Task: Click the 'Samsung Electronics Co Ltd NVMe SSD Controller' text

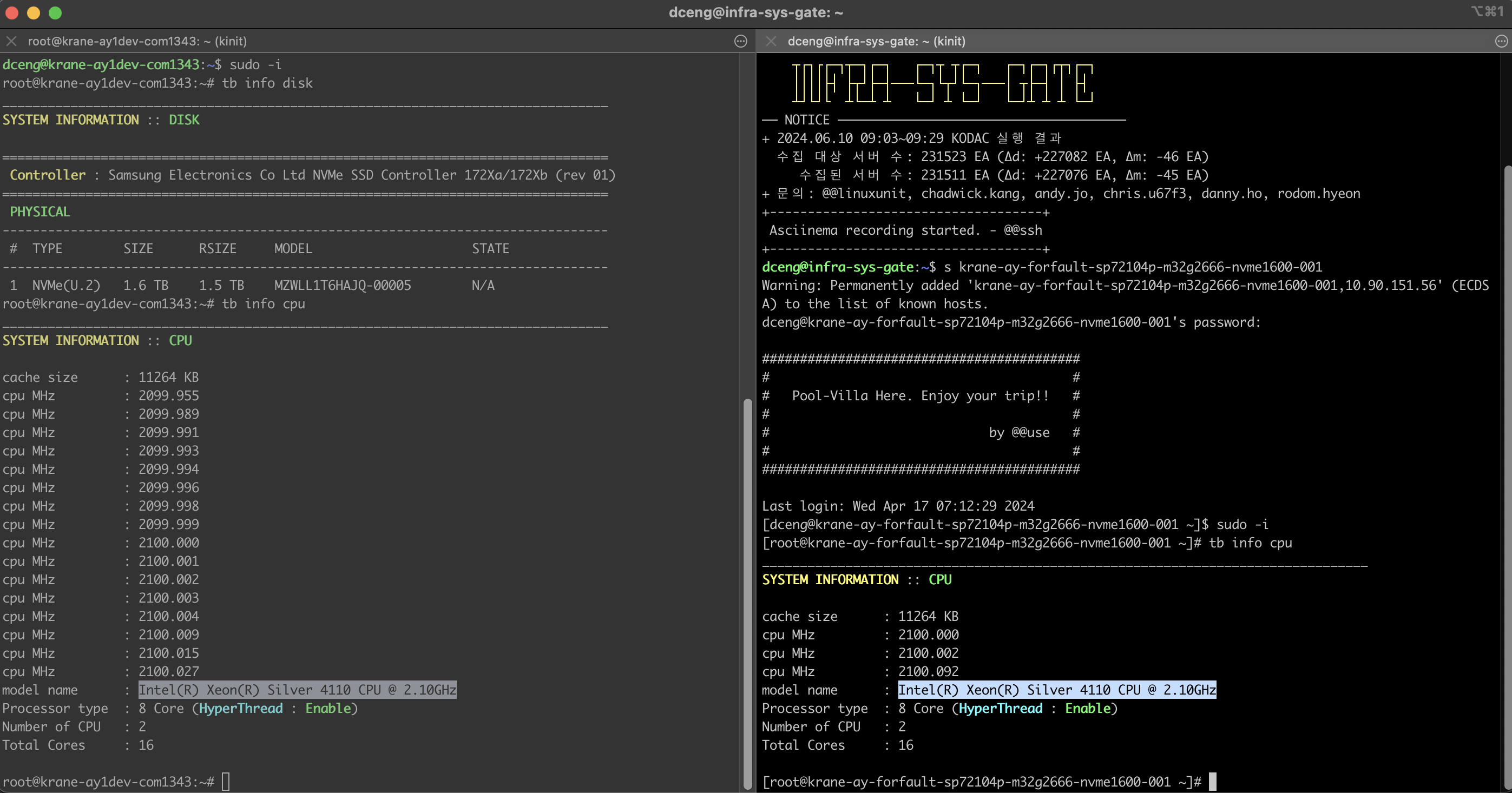Action: (x=282, y=175)
